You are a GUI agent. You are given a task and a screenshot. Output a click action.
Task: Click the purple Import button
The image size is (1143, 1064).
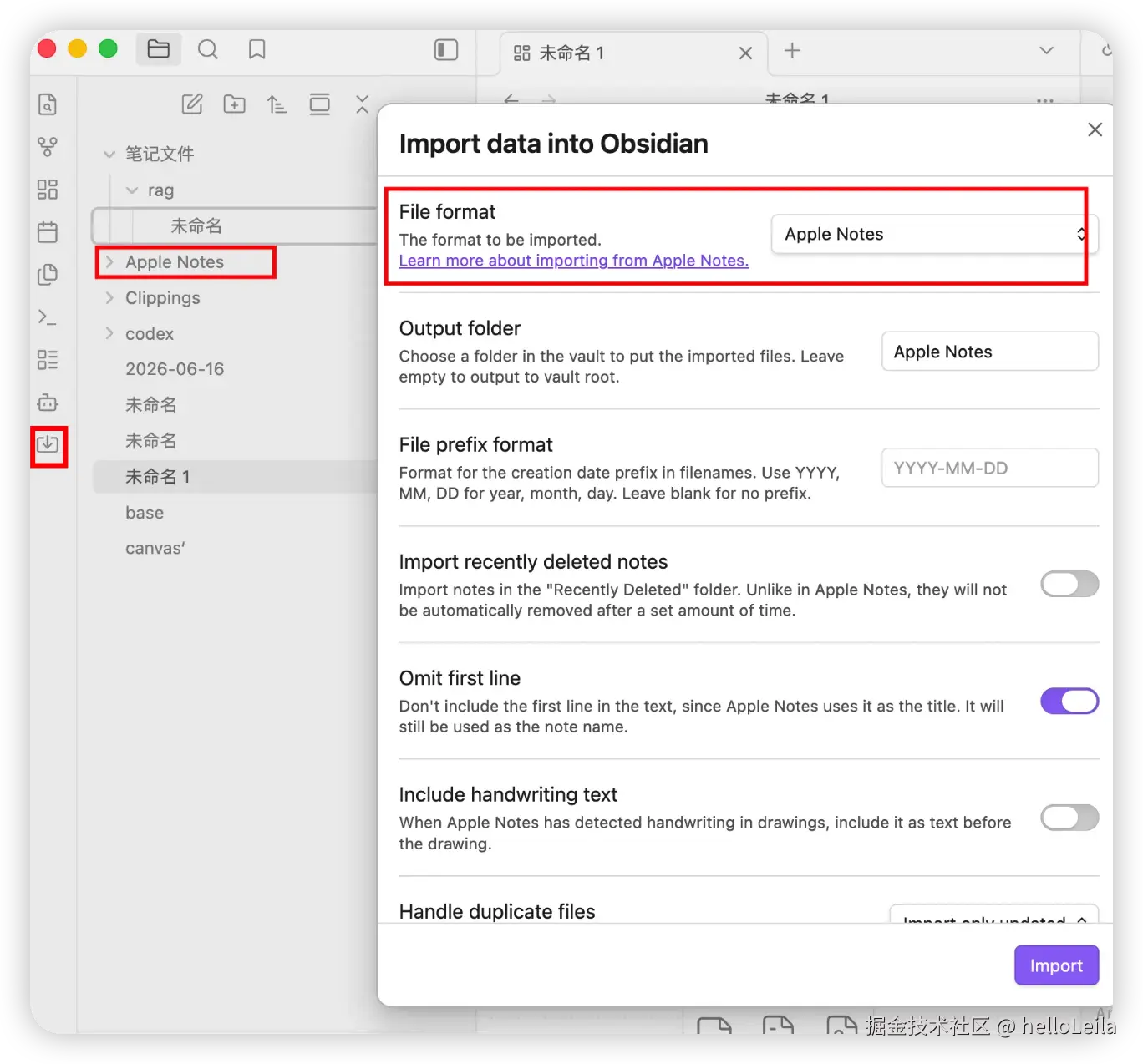pyautogui.click(x=1056, y=965)
